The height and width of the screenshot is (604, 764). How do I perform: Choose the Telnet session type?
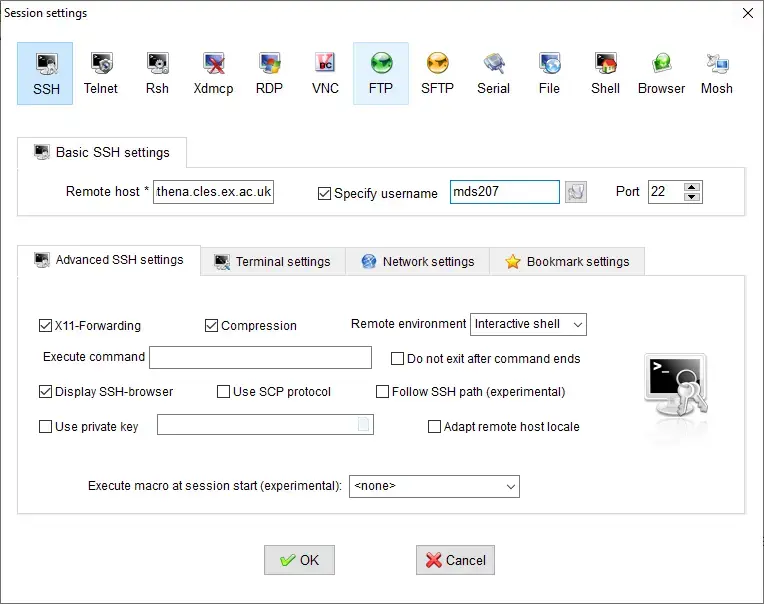(x=101, y=74)
